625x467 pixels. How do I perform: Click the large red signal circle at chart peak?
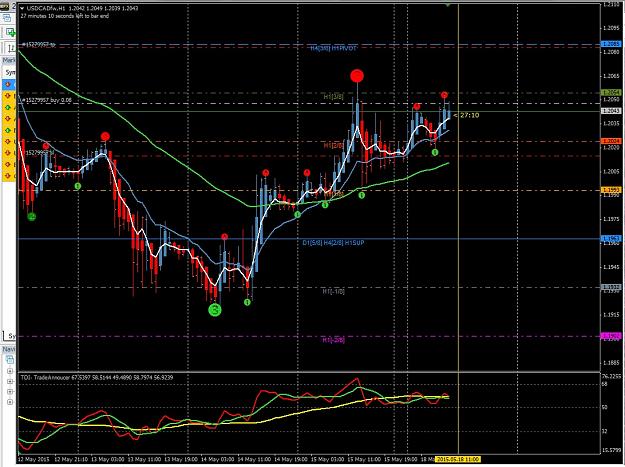click(357, 76)
